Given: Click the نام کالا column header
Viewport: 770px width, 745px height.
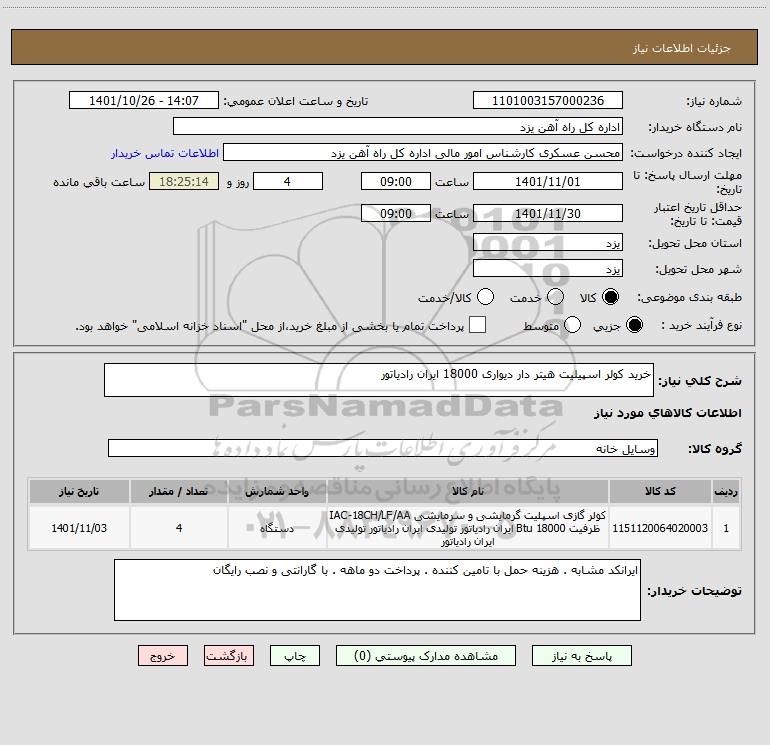Looking at the screenshot, I should pos(468,491).
